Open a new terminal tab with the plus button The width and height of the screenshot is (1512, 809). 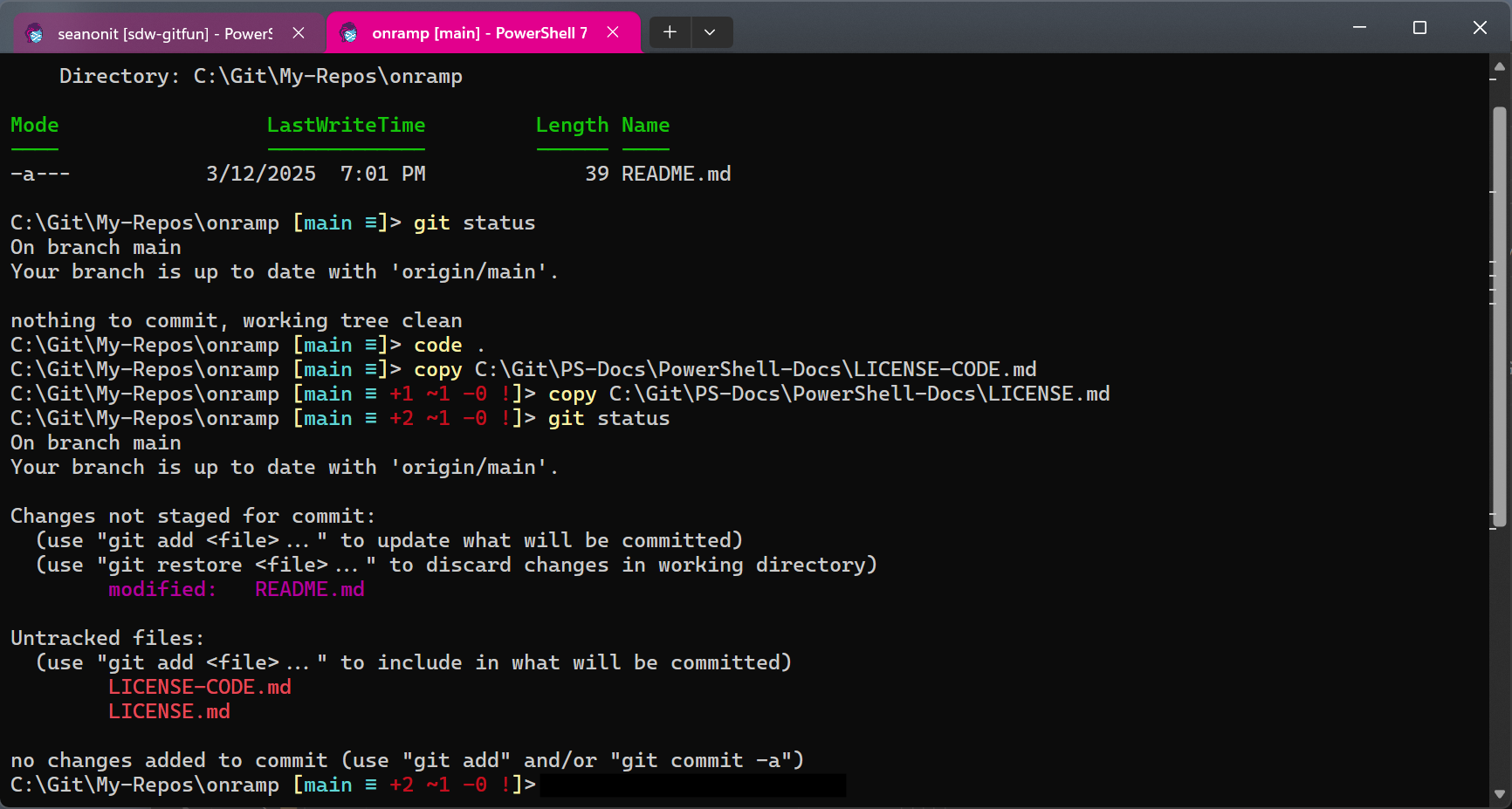point(669,31)
